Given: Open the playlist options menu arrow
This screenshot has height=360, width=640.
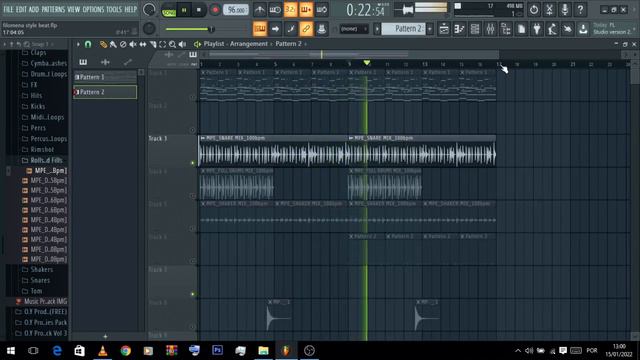Looking at the screenshot, I should pos(78,44).
